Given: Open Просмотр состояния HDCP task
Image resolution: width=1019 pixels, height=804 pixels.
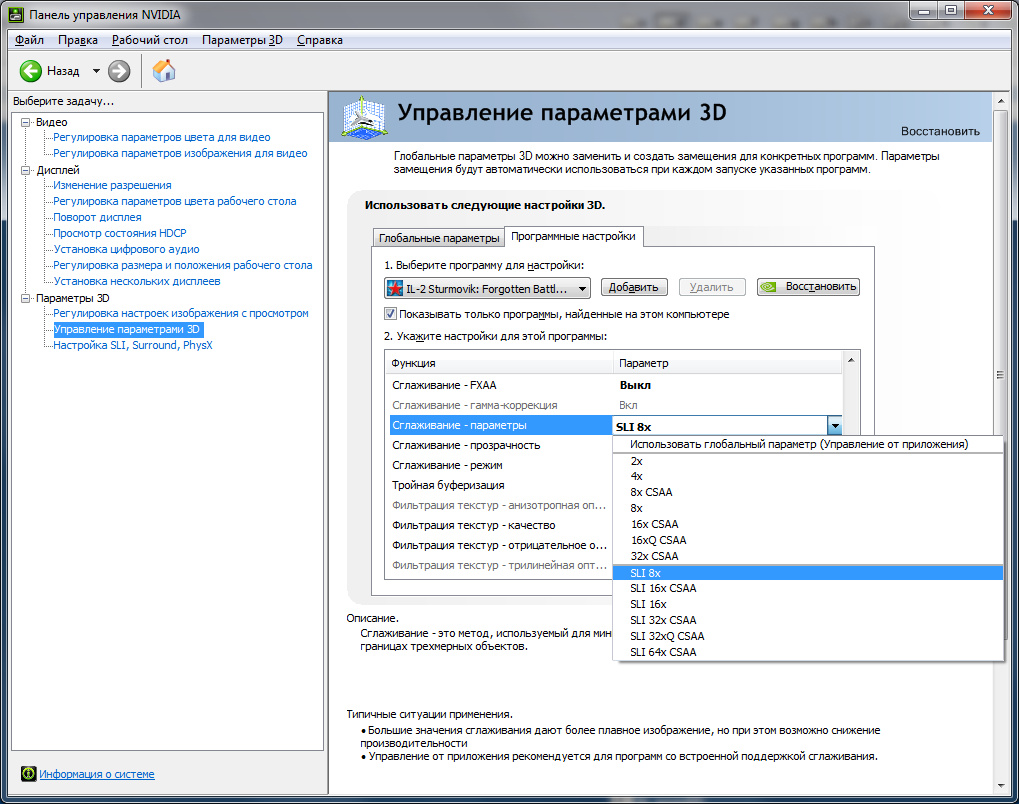Looking at the screenshot, I should (120, 233).
